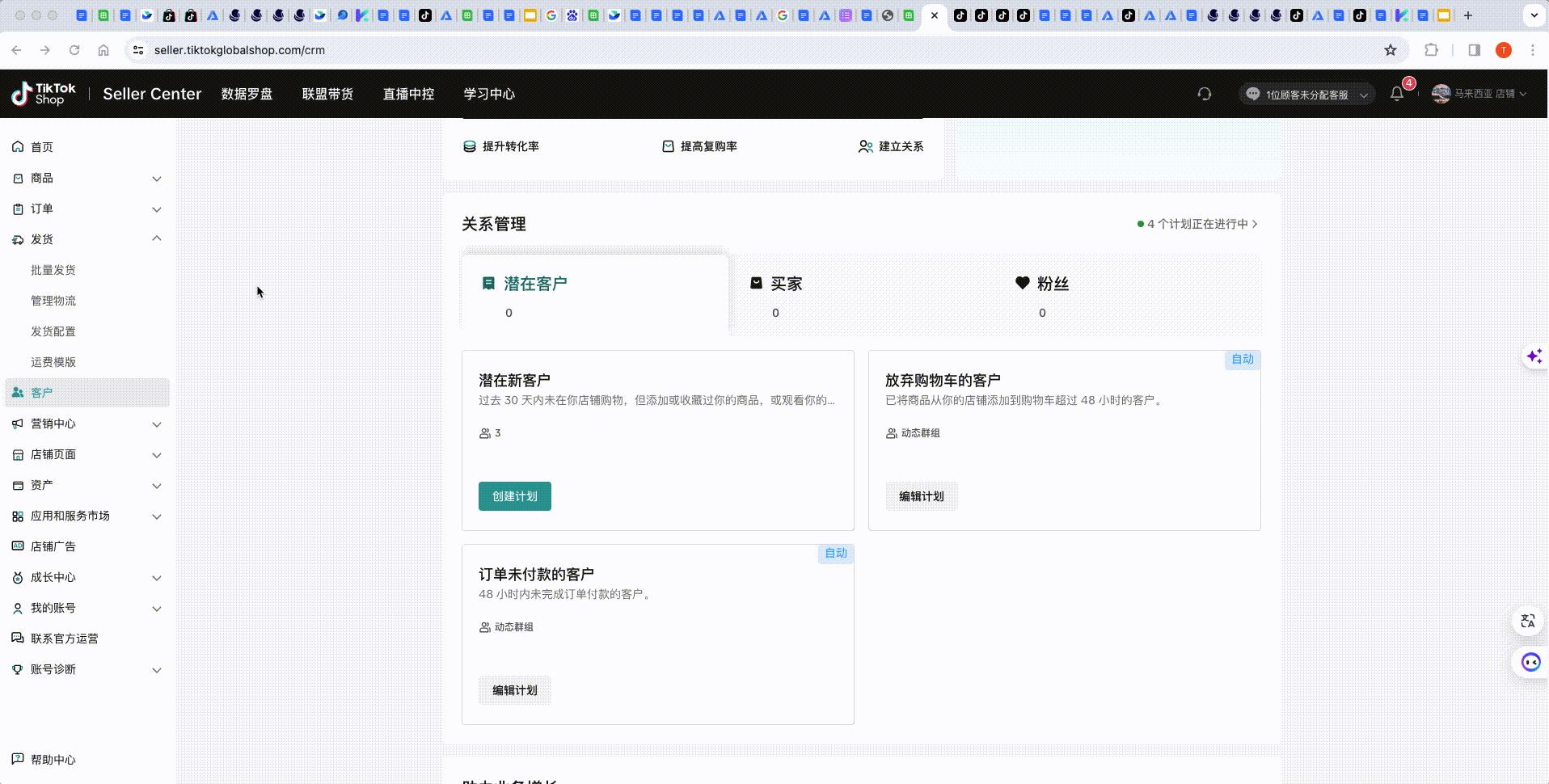Select 店铺广告 in the sidebar
Screen dimensions: 1549x784
pos(54,546)
